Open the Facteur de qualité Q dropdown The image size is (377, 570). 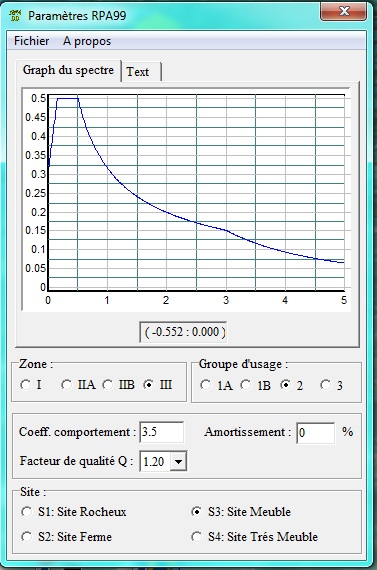click(178, 462)
